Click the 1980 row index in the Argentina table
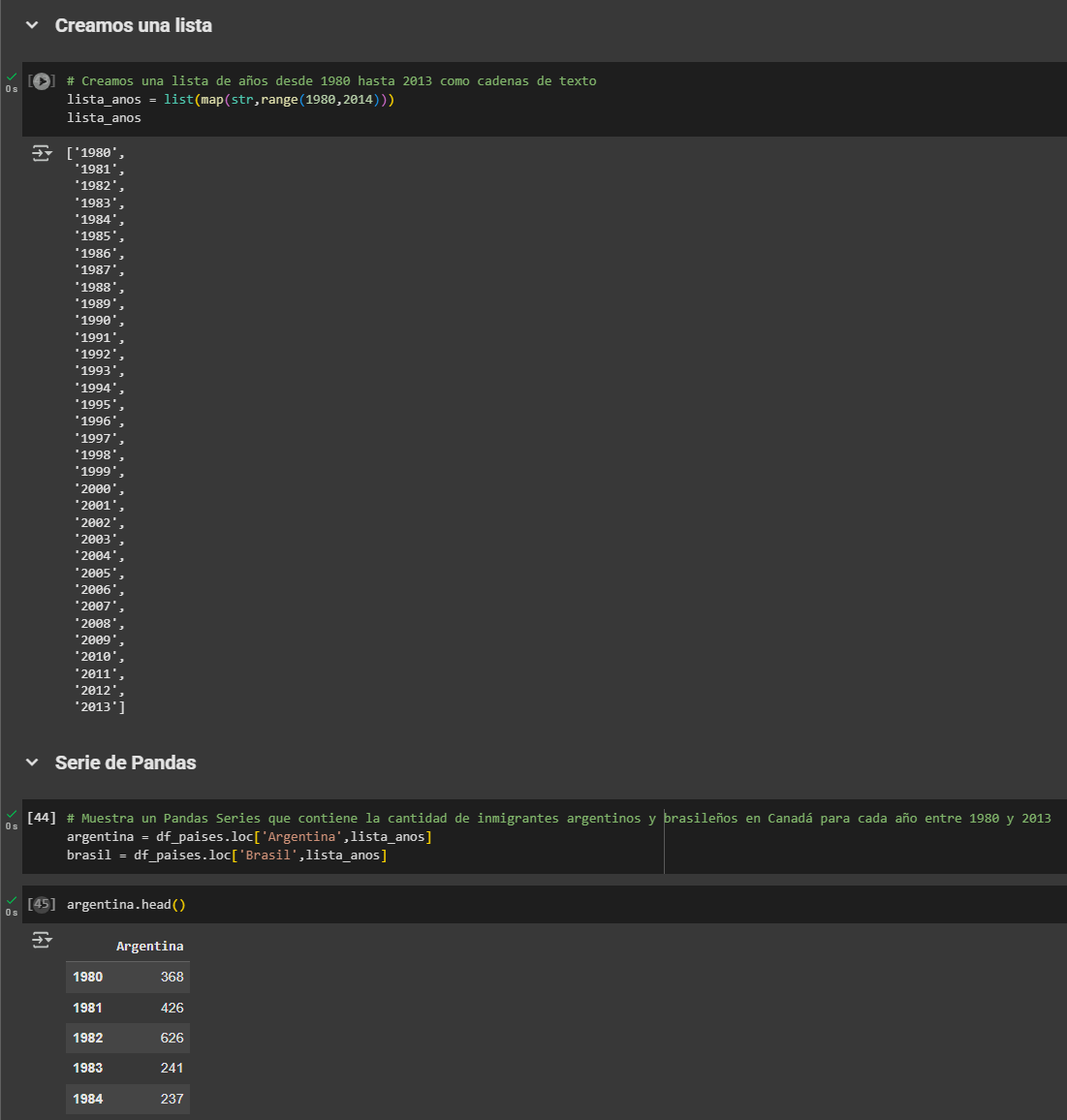The height and width of the screenshot is (1120, 1067). point(88,978)
